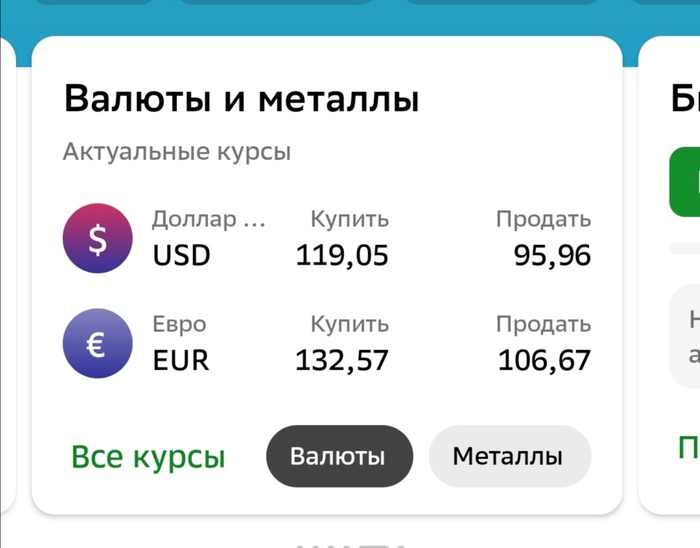The width and height of the screenshot is (700, 548).
Task: Open the Все курсы link
Action: pos(148,457)
